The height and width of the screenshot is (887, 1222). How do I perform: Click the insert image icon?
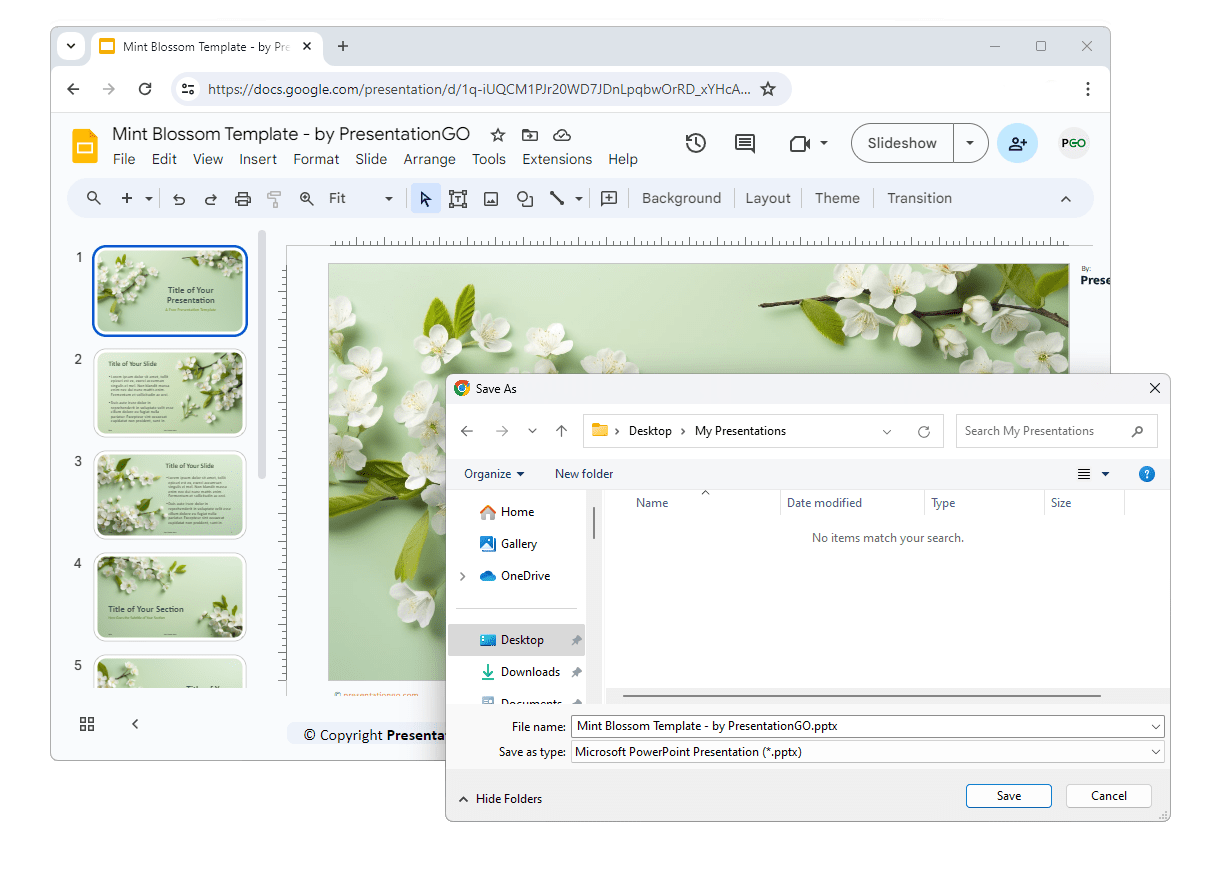tap(491, 199)
